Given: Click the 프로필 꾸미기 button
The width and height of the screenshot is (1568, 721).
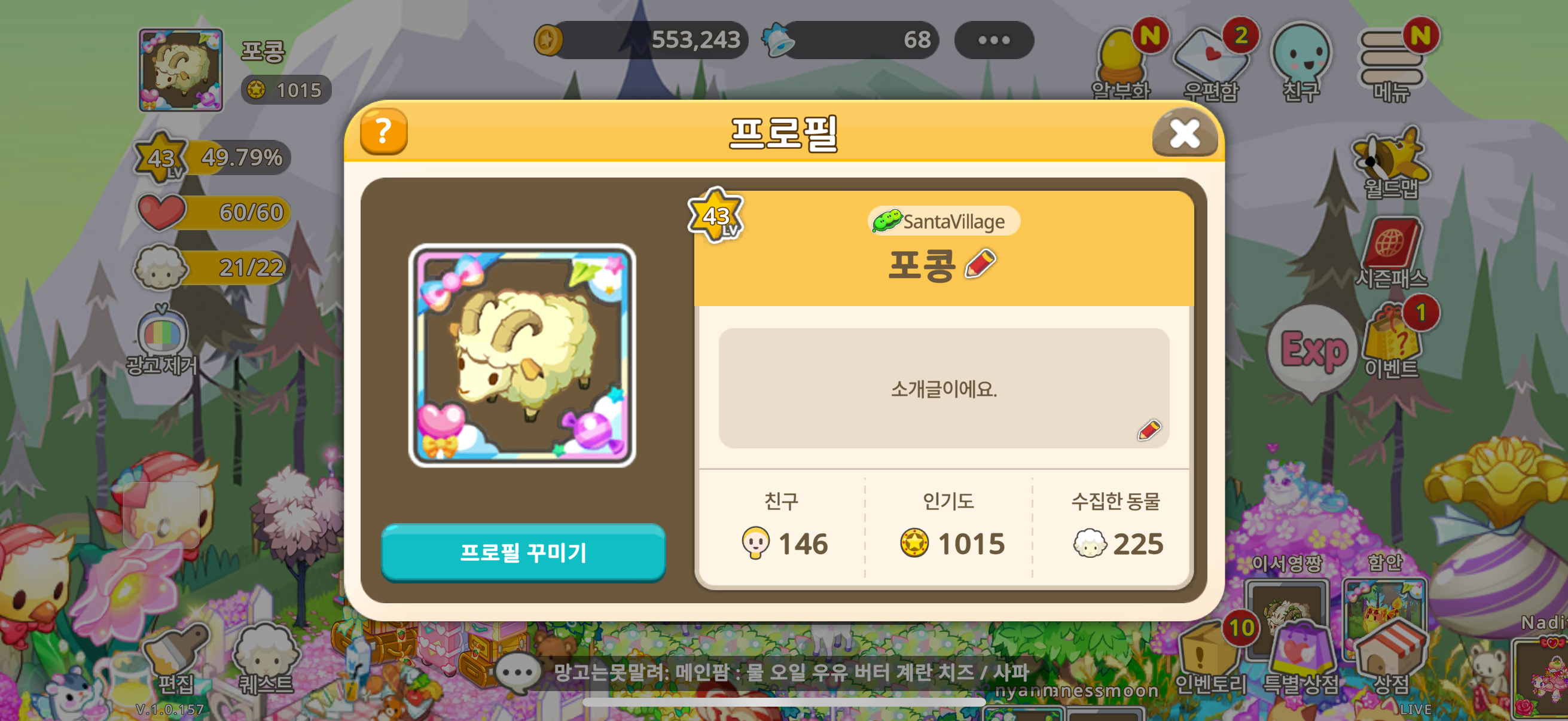Looking at the screenshot, I should coord(523,552).
